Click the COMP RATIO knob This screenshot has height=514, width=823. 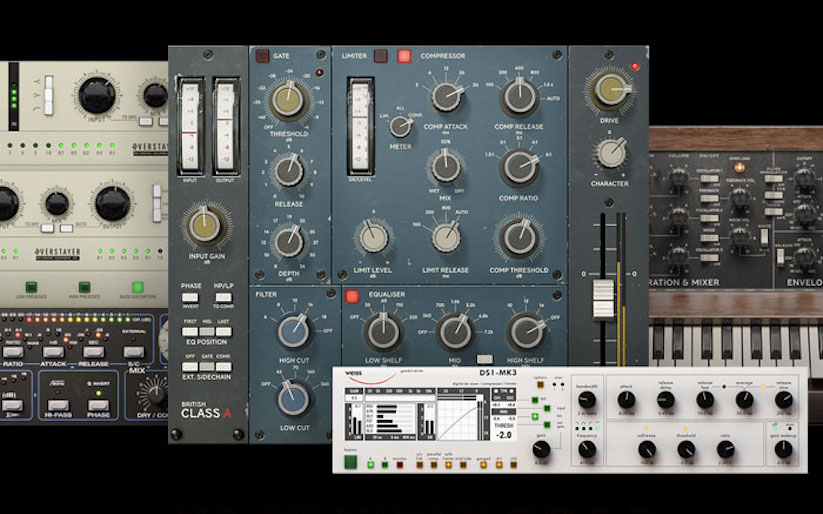pos(519,166)
